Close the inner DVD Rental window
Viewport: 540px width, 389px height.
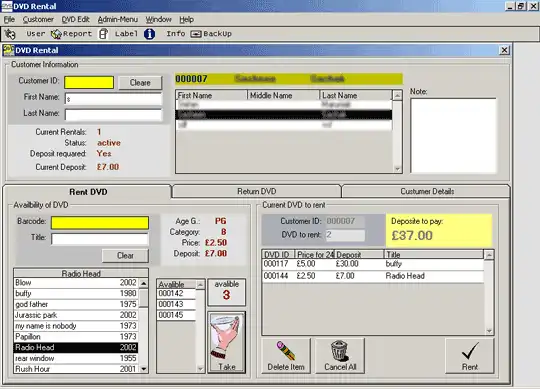[x=504, y=50]
